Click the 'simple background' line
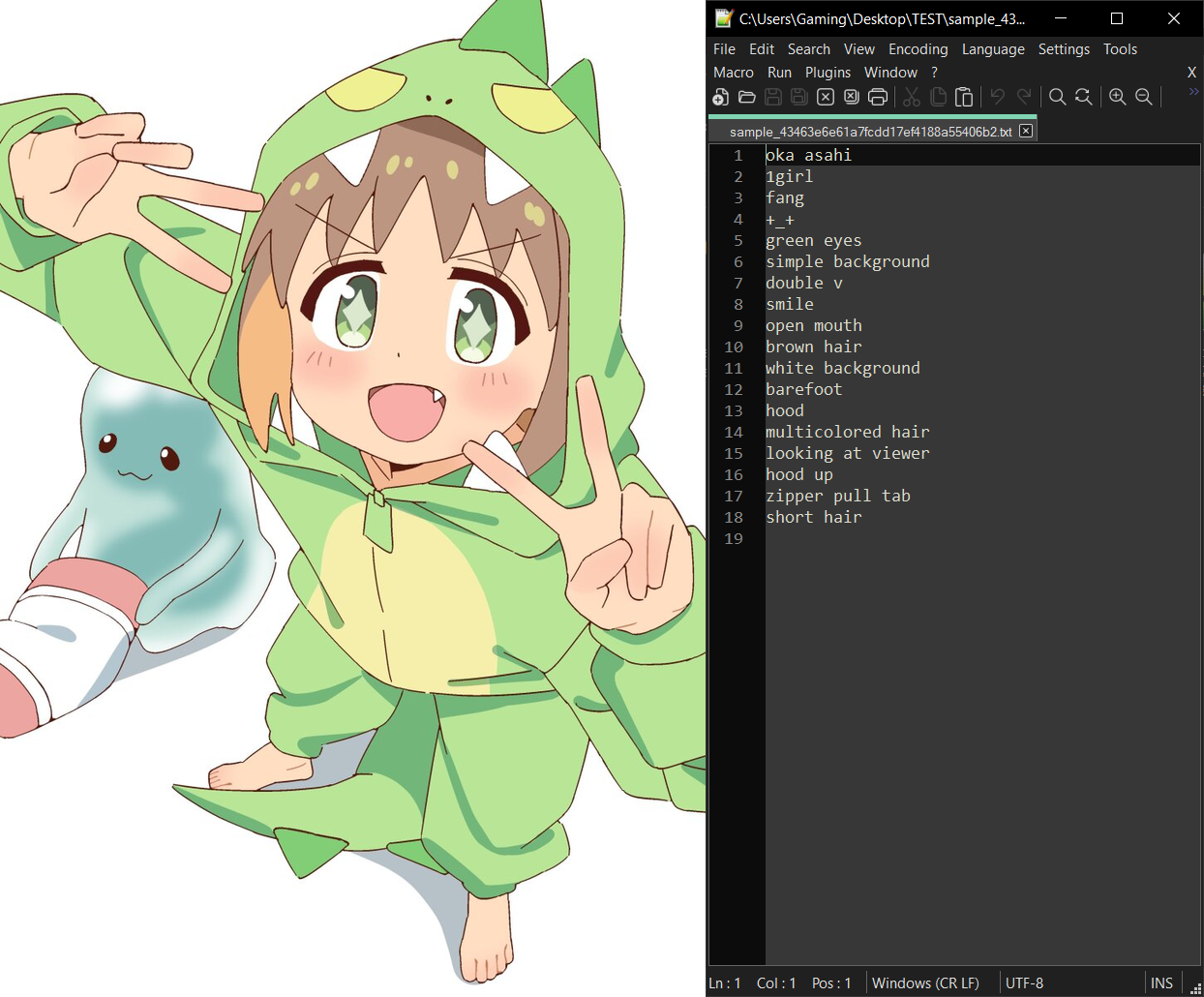1204x997 pixels. point(848,261)
